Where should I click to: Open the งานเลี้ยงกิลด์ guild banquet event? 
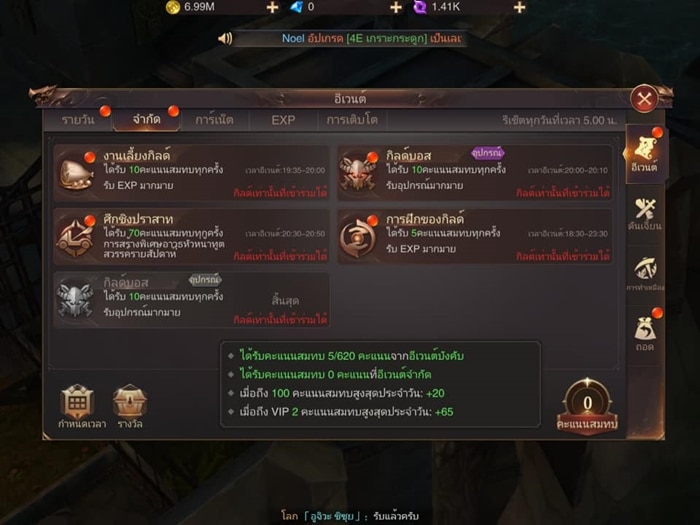click(192, 173)
